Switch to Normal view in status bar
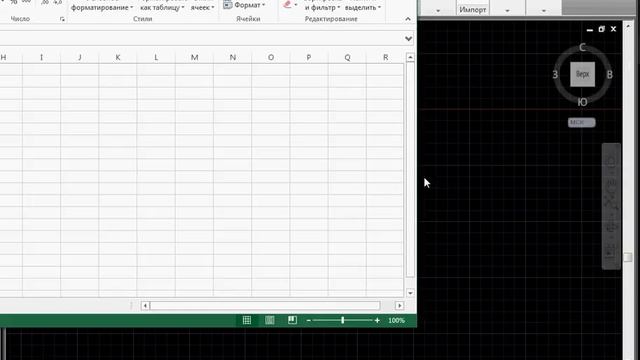640x360 pixels. pos(247,320)
